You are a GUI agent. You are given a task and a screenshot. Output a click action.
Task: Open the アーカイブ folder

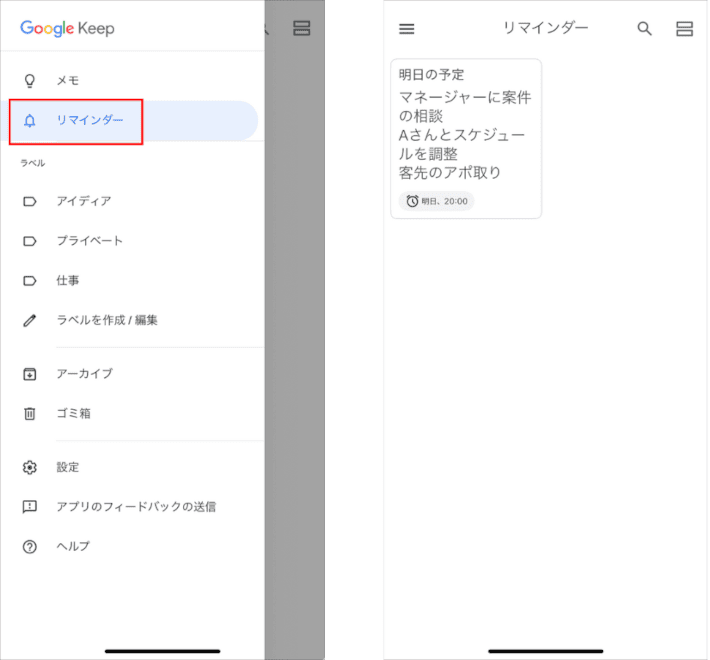tap(84, 374)
